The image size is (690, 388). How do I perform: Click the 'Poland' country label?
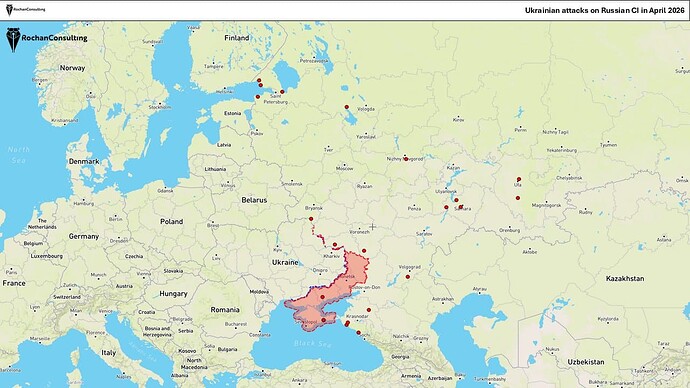pyautogui.click(x=172, y=221)
